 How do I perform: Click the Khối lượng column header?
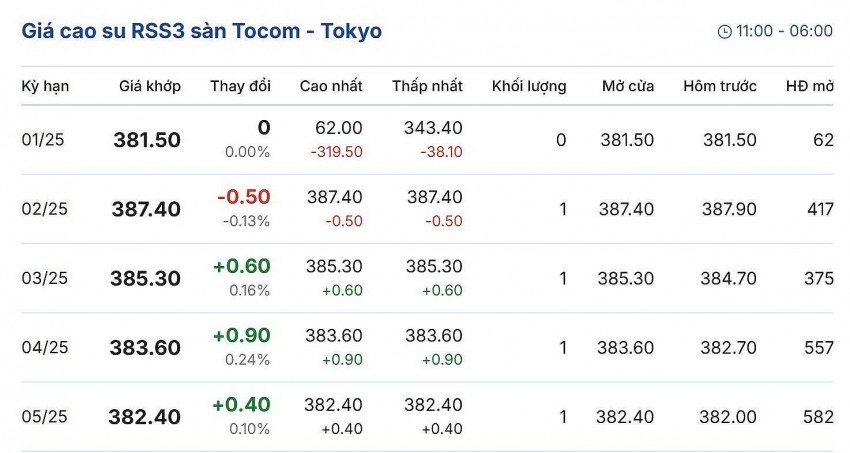(x=529, y=86)
